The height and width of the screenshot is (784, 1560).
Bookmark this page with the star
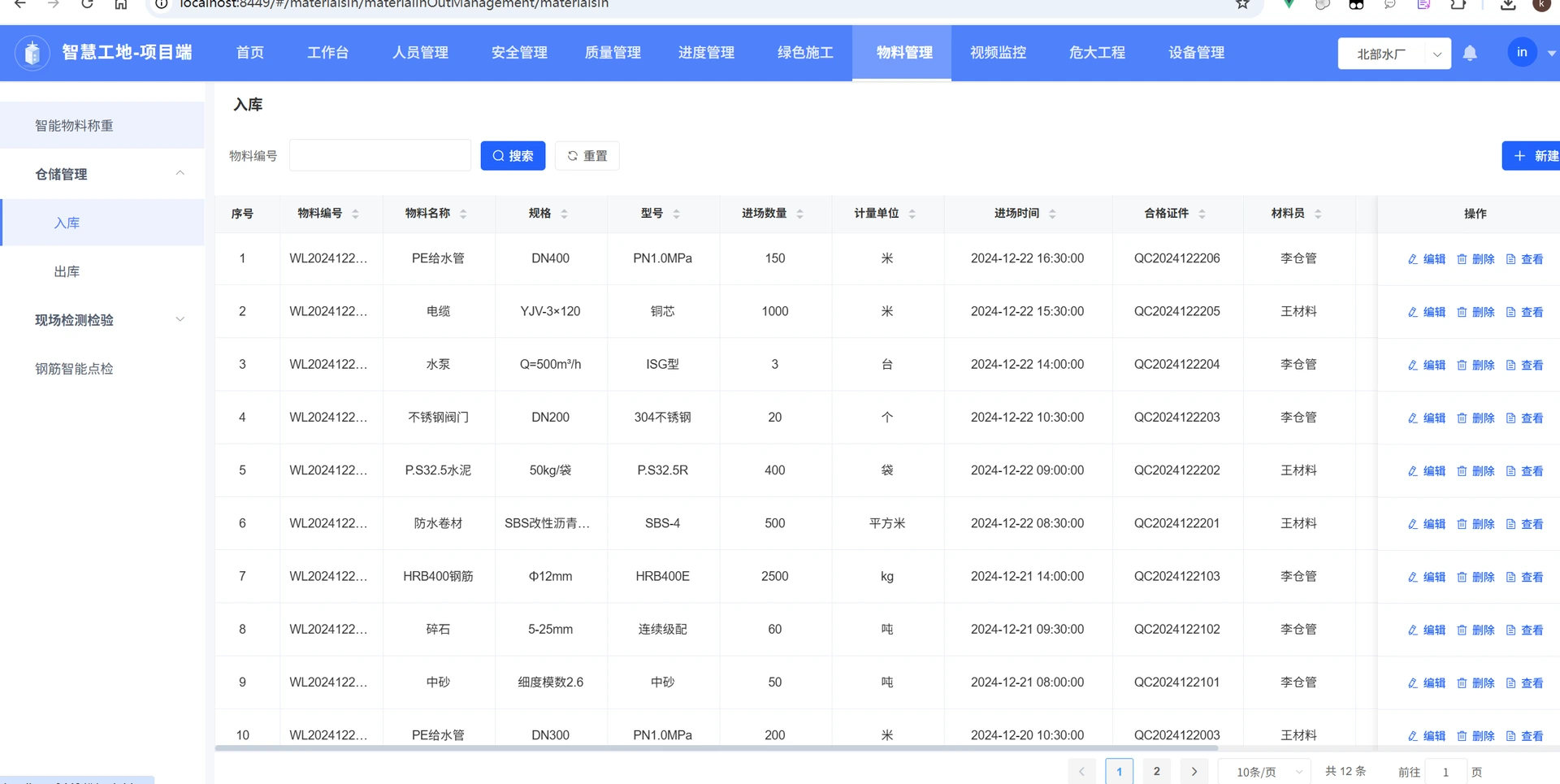[x=1242, y=4]
